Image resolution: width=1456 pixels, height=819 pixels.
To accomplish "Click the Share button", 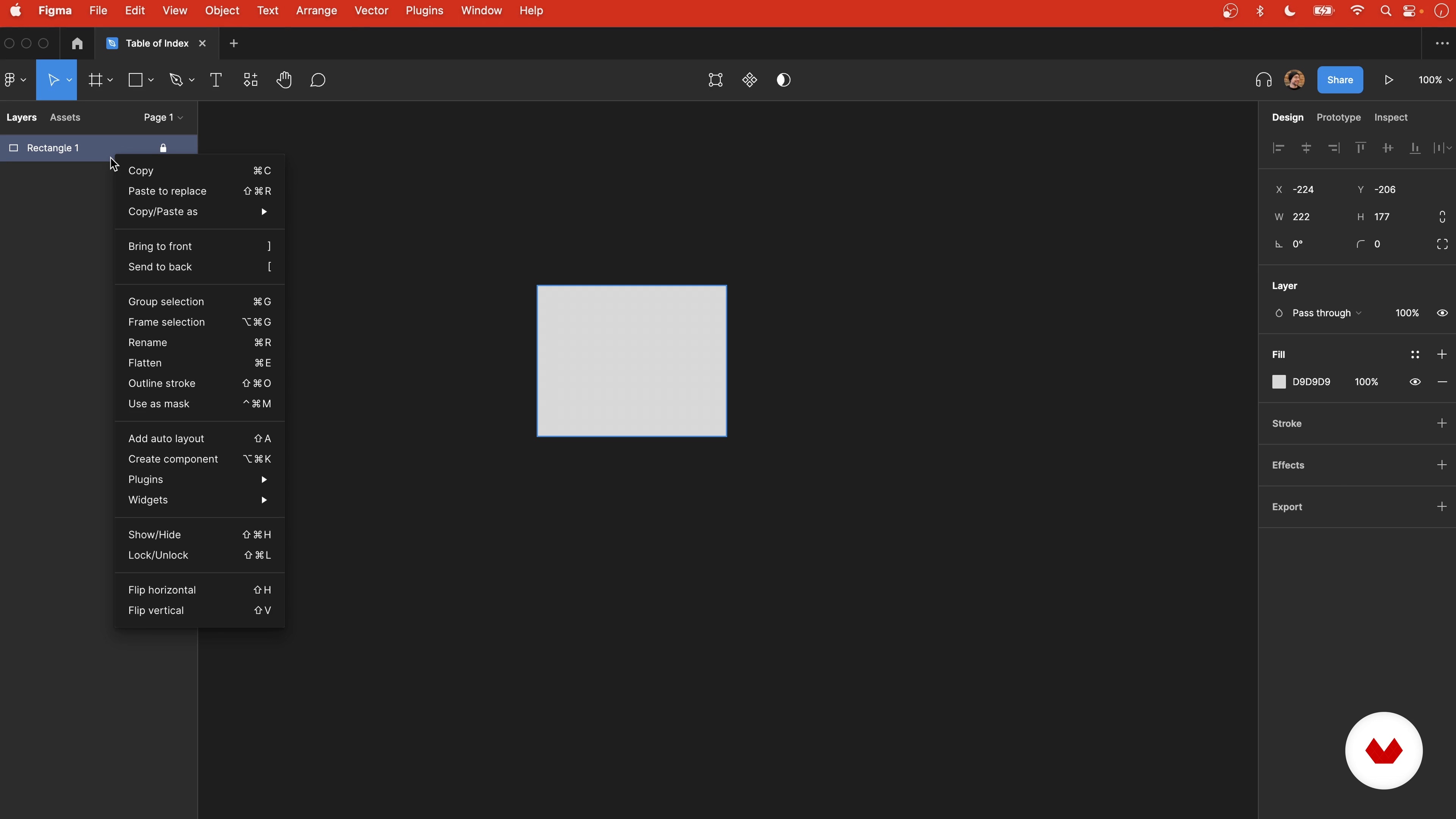I will coord(1340,80).
